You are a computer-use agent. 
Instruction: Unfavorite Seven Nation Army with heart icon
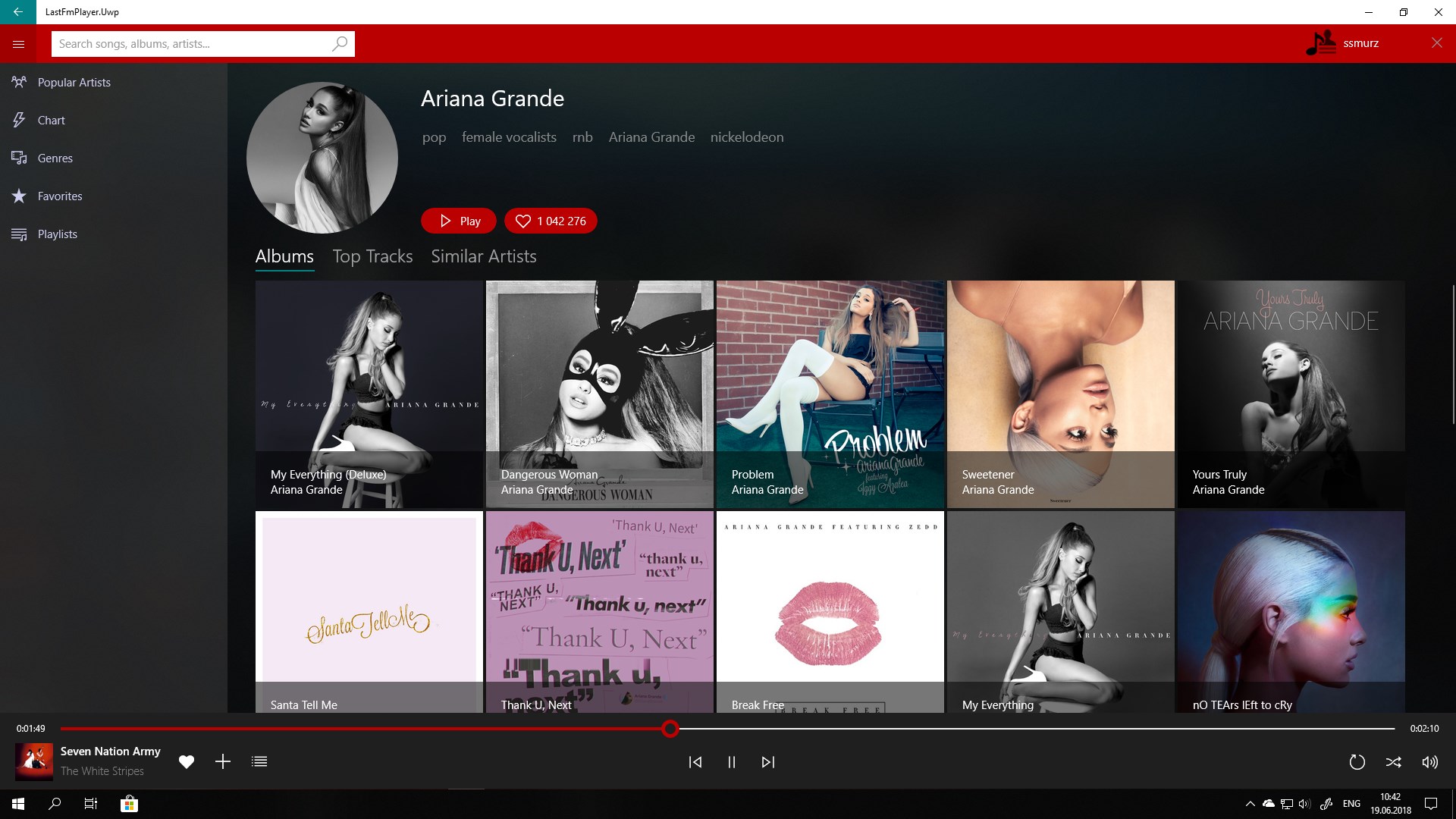point(187,761)
